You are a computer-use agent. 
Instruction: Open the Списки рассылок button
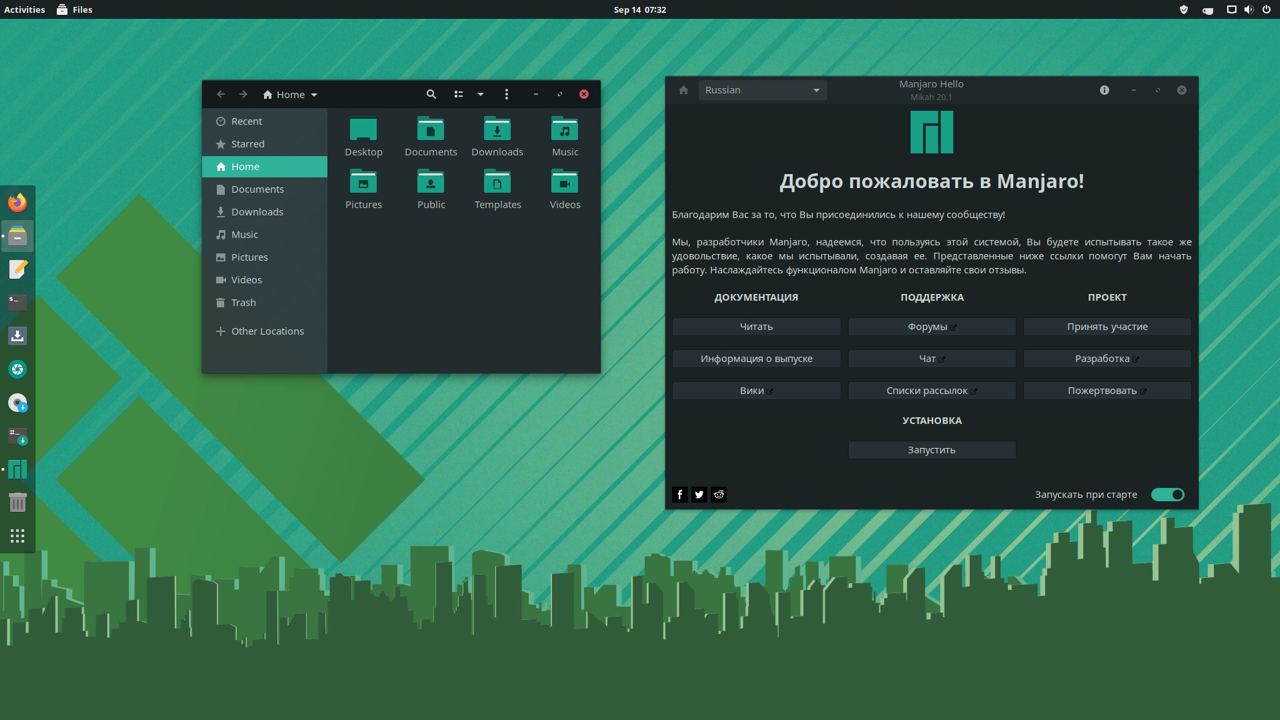(932, 390)
